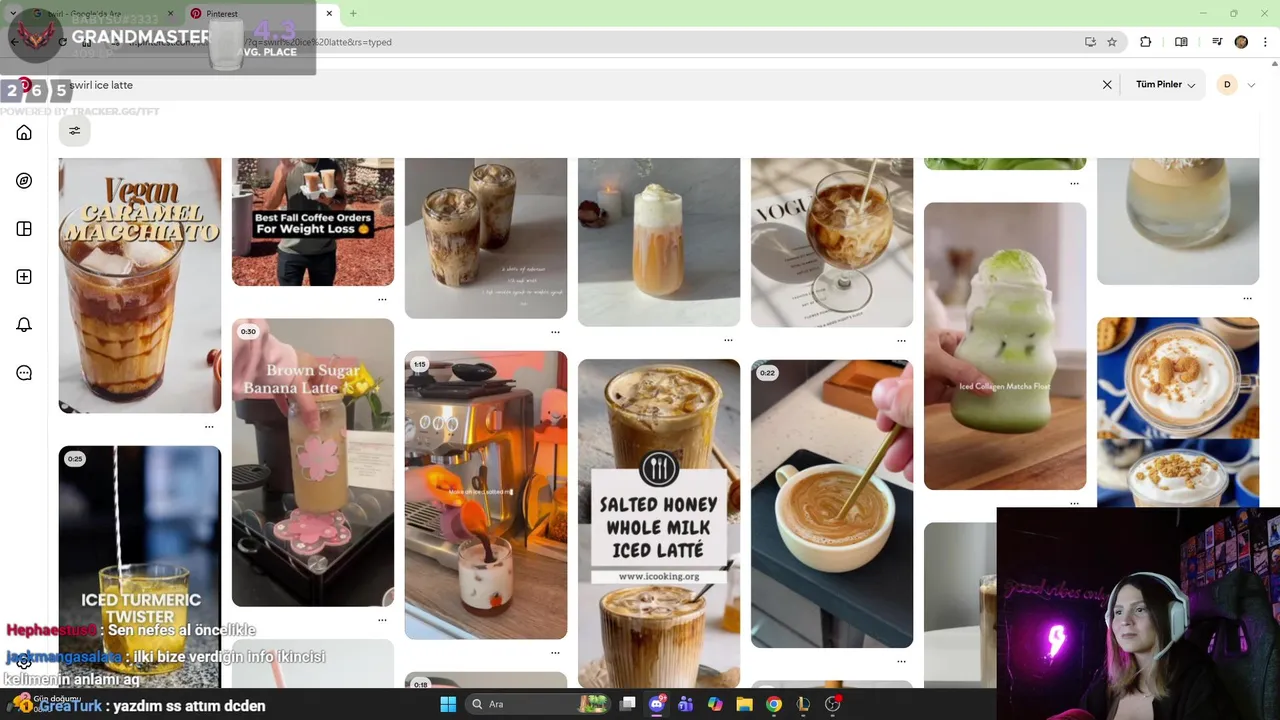The image size is (1280, 720).
Task: Open the messages chat icon
Action: click(24, 373)
